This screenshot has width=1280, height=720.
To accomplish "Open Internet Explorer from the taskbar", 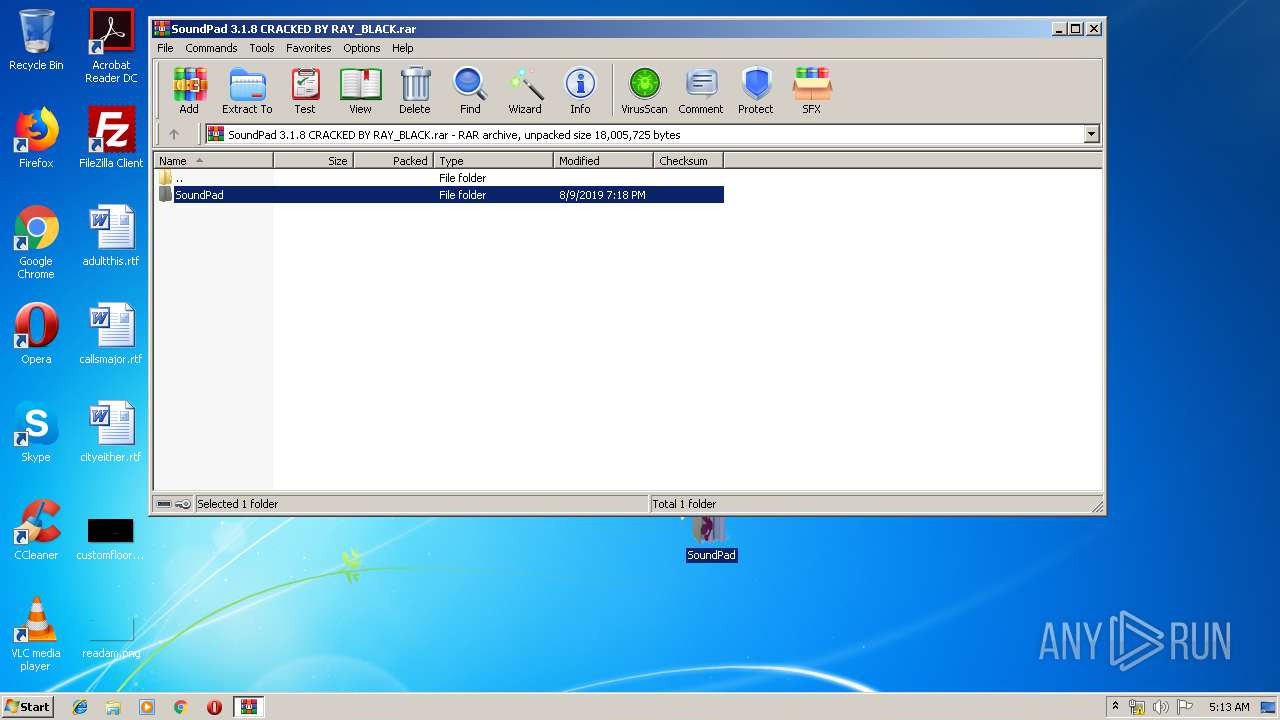I will click(x=80, y=707).
